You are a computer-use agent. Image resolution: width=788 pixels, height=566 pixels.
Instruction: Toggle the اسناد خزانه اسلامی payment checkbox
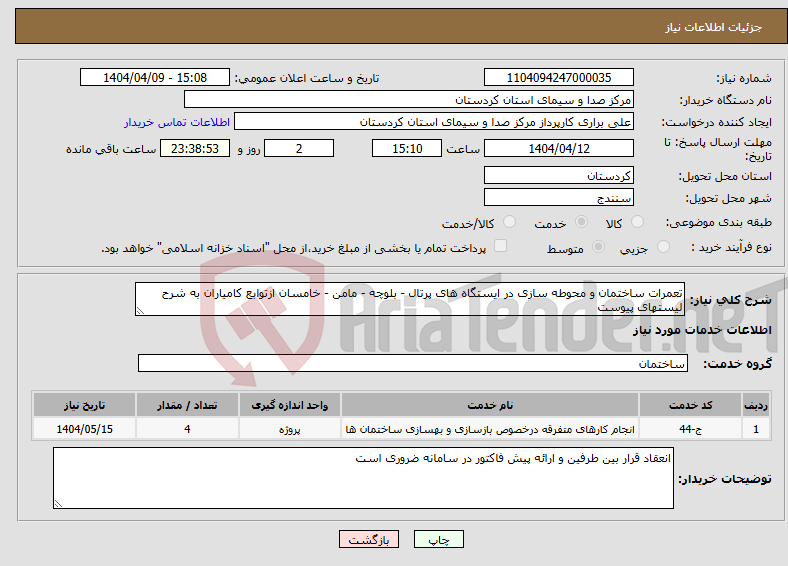[x=501, y=246]
